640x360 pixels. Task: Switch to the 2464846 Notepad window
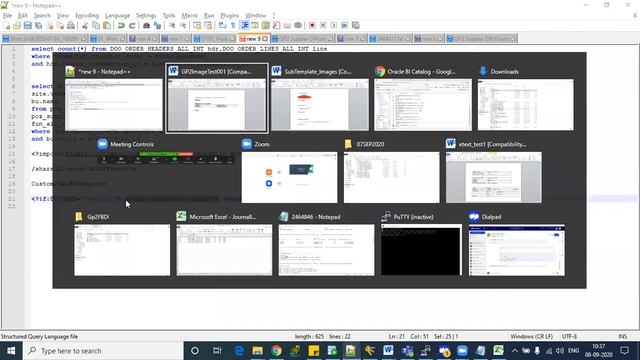click(326, 244)
